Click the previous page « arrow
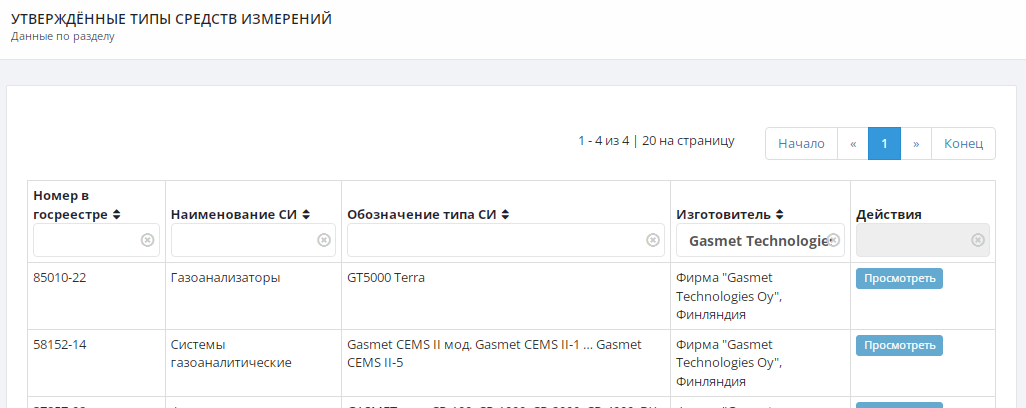1026x408 pixels. (x=853, y=144)
